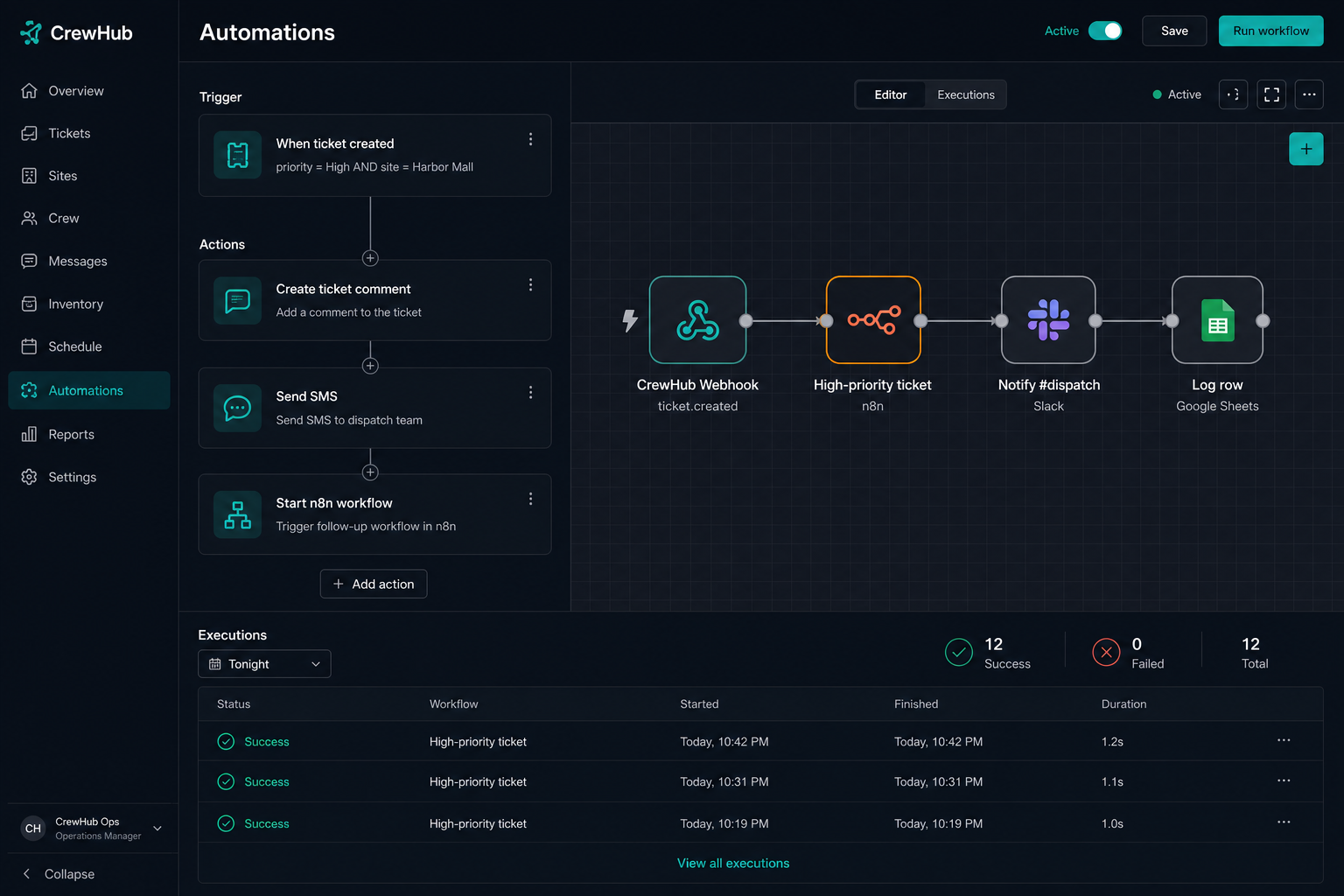Insert step after Create ticket comment
Screen dimensions: 1344x896
(x=370, y=366)
